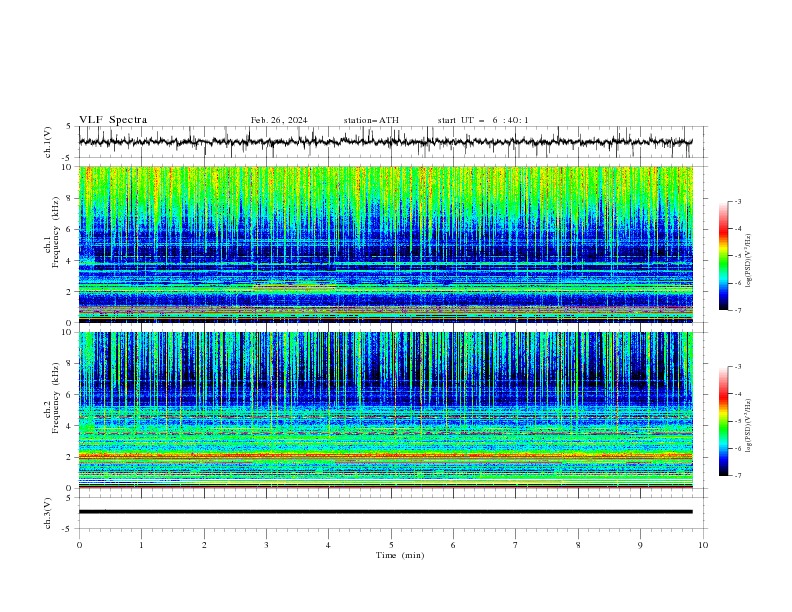Click the ch.3 black voltage trace
The image size is (792, 612).
click(385, 512)
